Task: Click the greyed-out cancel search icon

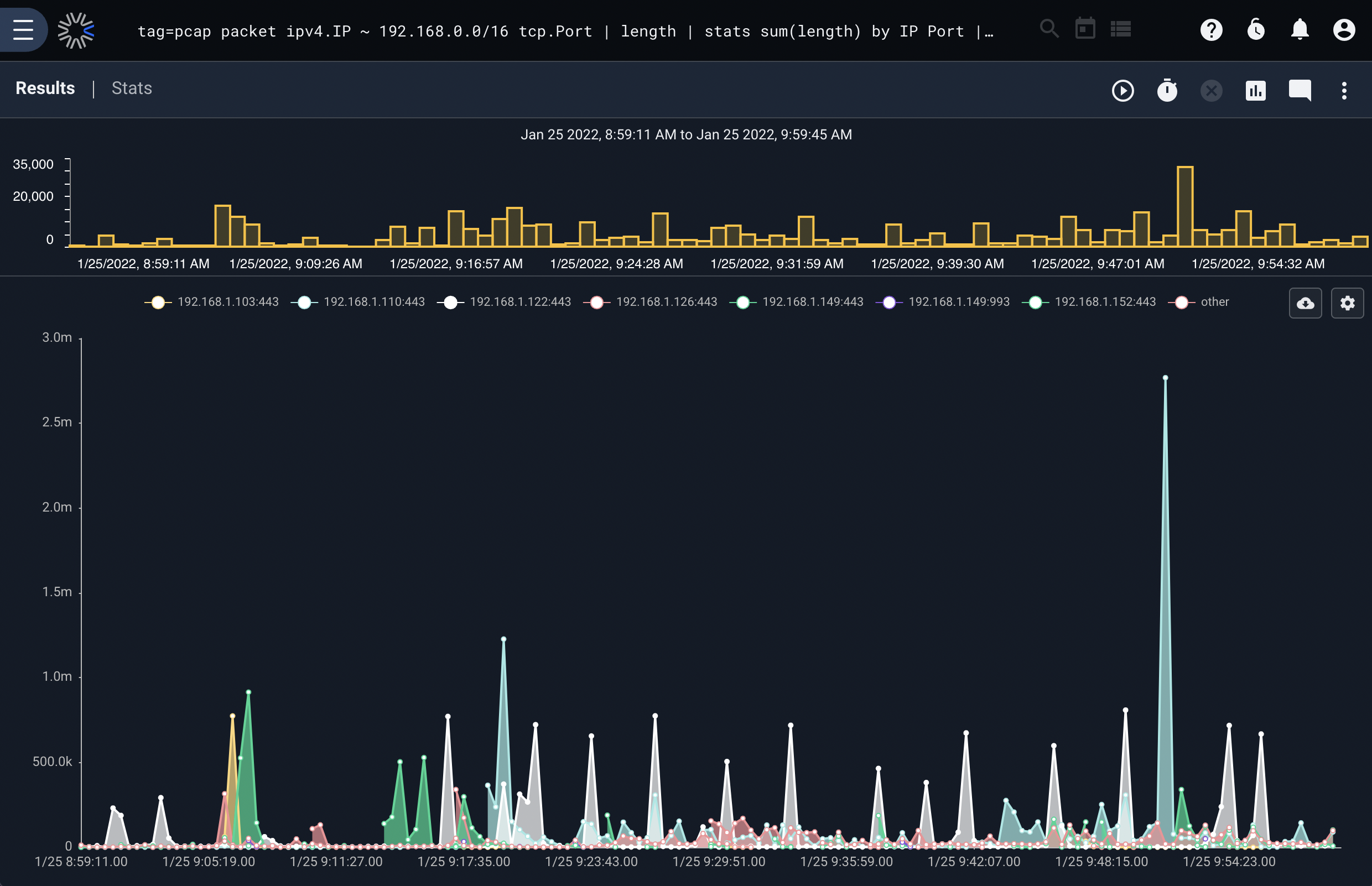Action: (x=1212, y=90)
